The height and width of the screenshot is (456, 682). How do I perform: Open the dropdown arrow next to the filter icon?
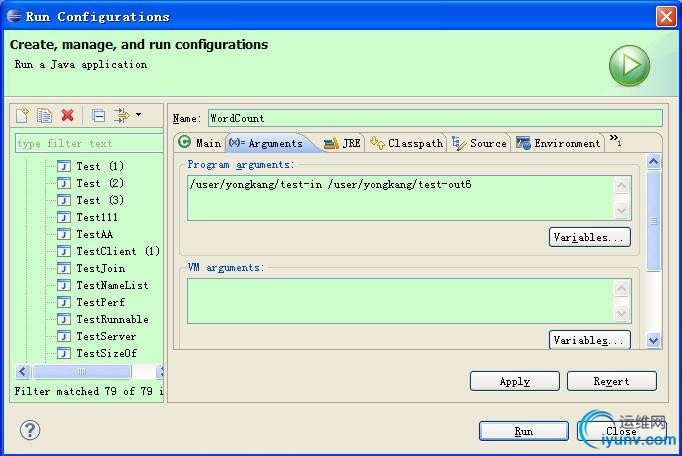(x=138, y=115)
